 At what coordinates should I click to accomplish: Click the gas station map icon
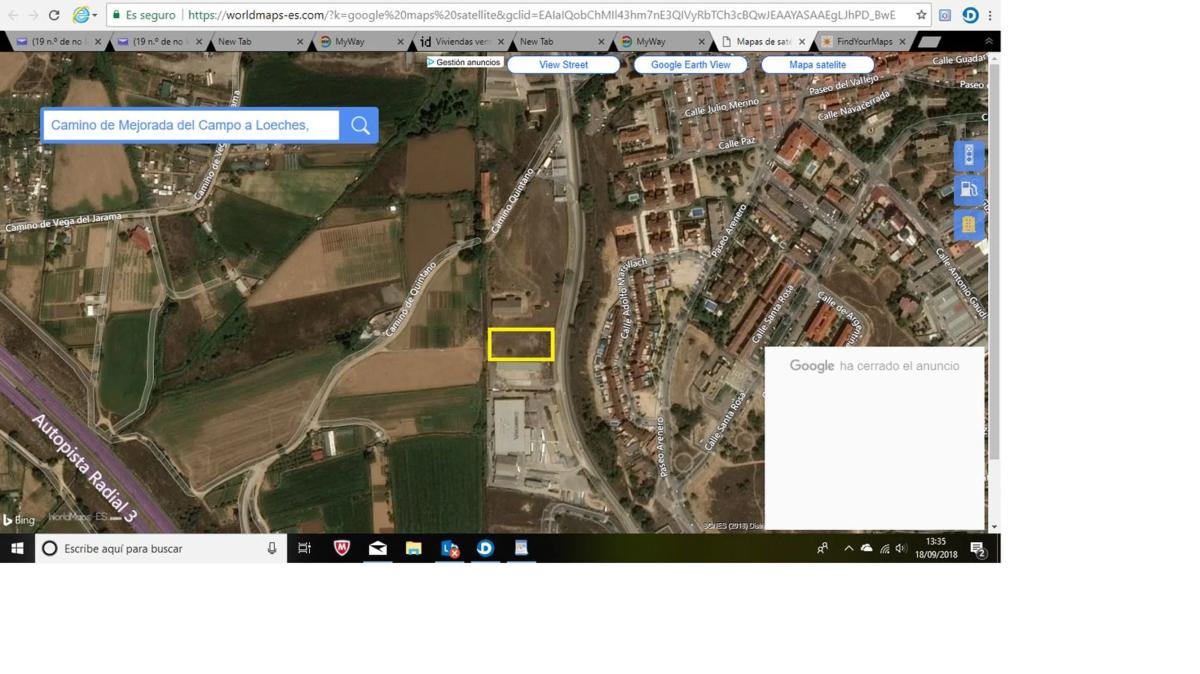tap(968, 190)
